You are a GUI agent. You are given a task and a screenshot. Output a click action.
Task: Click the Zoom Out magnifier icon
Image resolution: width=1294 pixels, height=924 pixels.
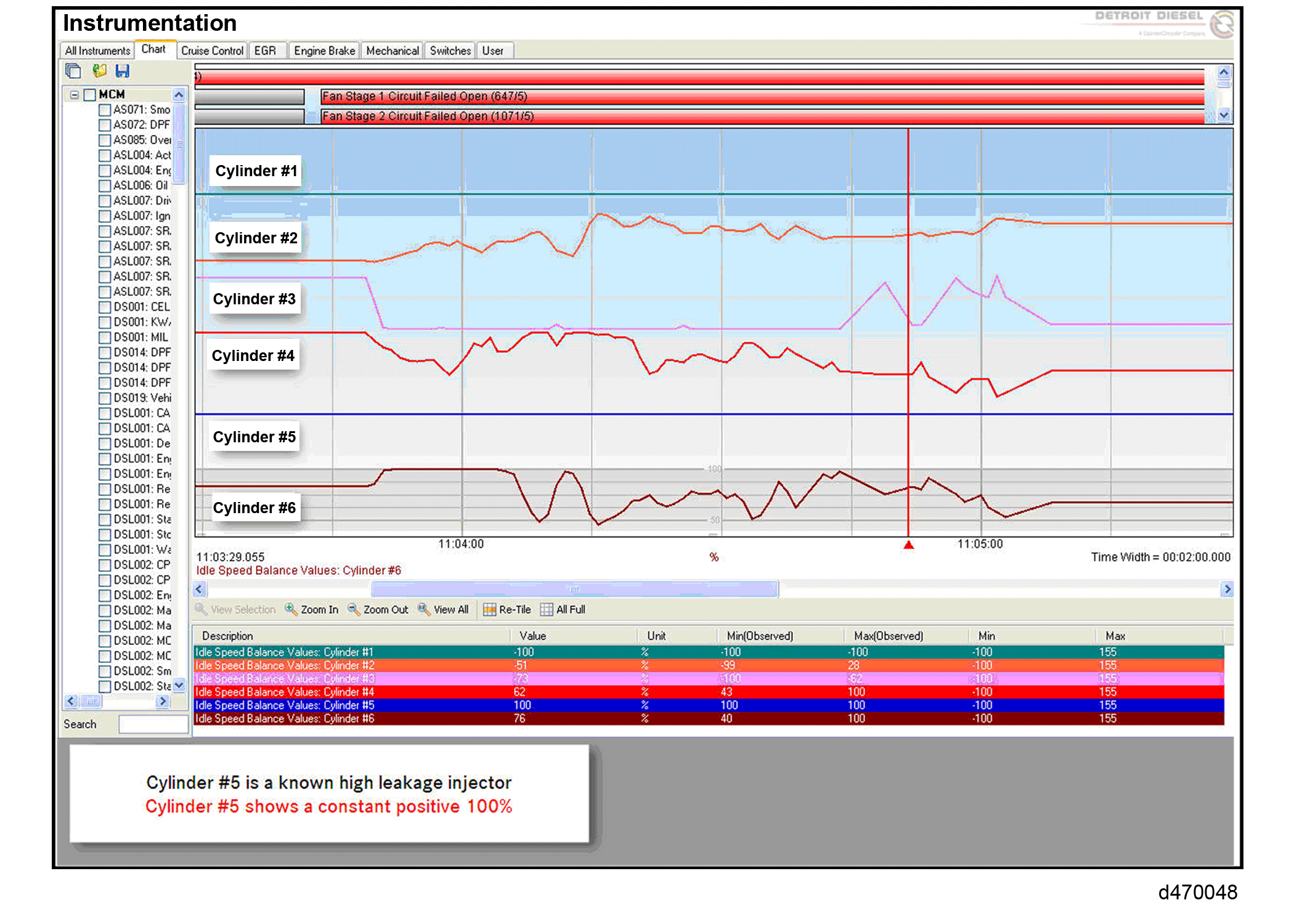[354, 609]
